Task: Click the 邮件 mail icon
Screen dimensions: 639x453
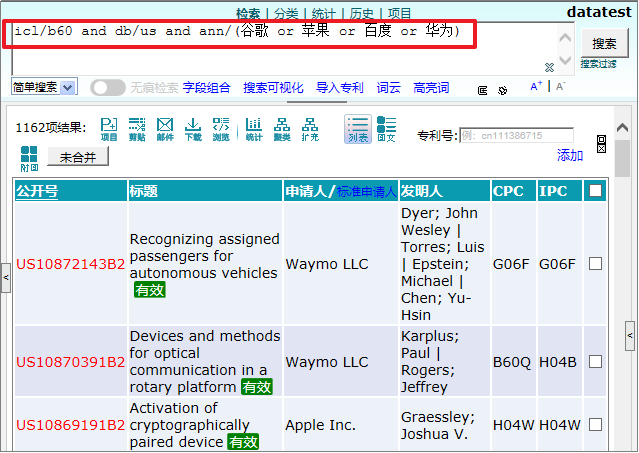Action: coord(165,129)
